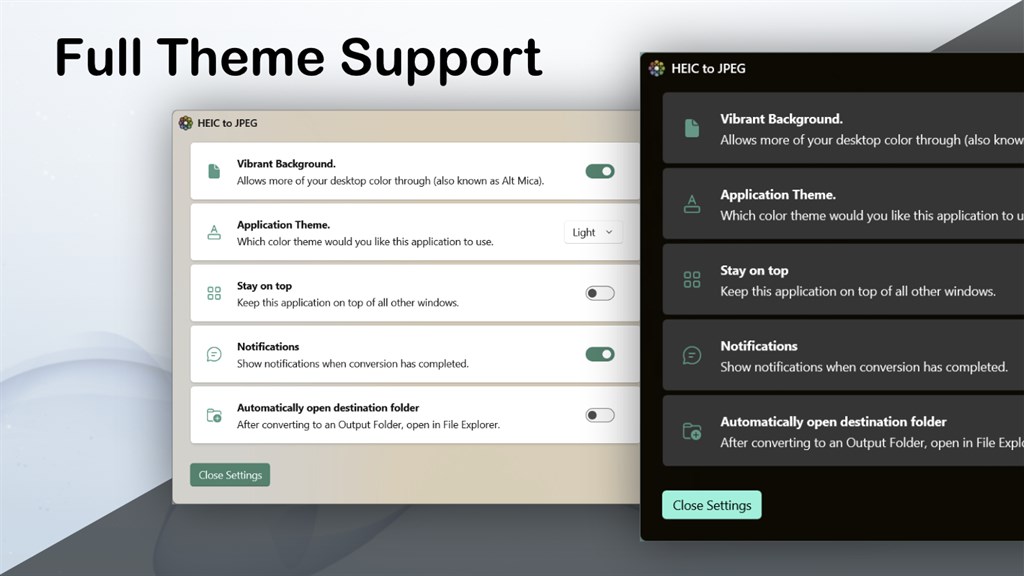
Task: Click light window text 'Allows more of your desktop color through'
Action: click(x=334, y=181)
